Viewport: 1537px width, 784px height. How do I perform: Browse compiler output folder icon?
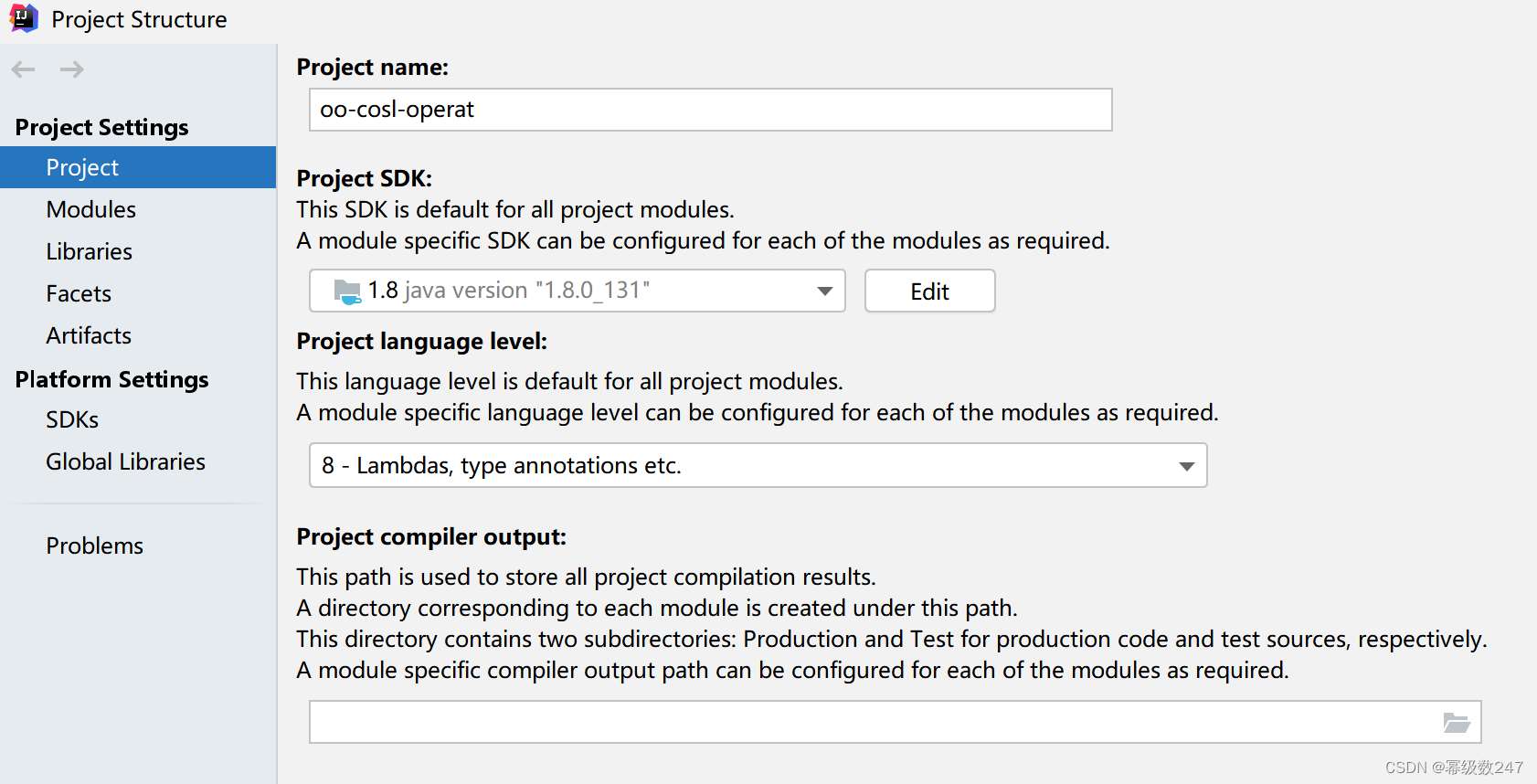point(1457,723)
